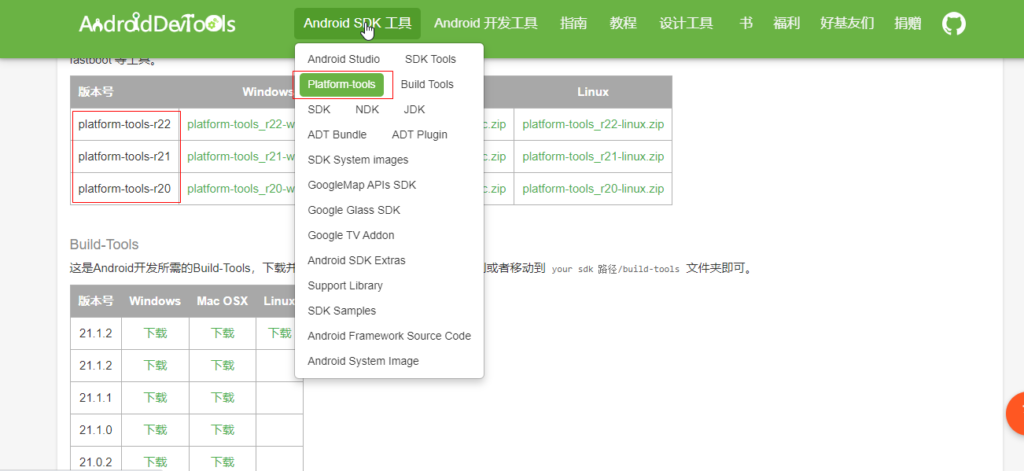Screen dimensions: 1024x471
Task: Select Platform-tools from the dropdown
Action: 341,85
